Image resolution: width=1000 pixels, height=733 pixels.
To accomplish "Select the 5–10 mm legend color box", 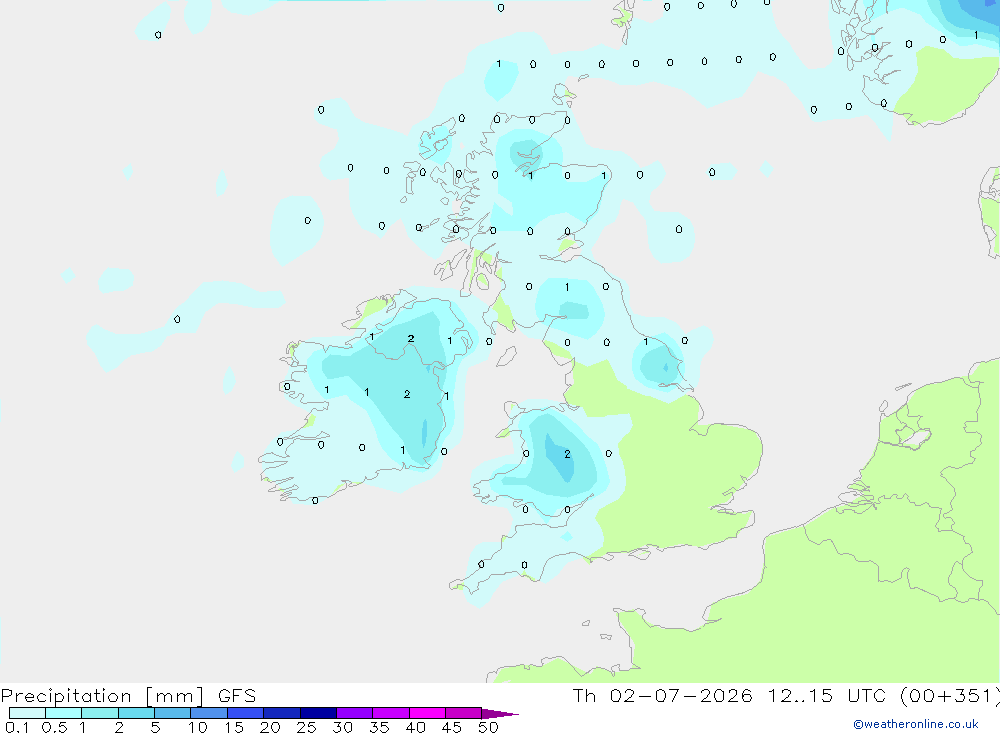I will [173, 713].
